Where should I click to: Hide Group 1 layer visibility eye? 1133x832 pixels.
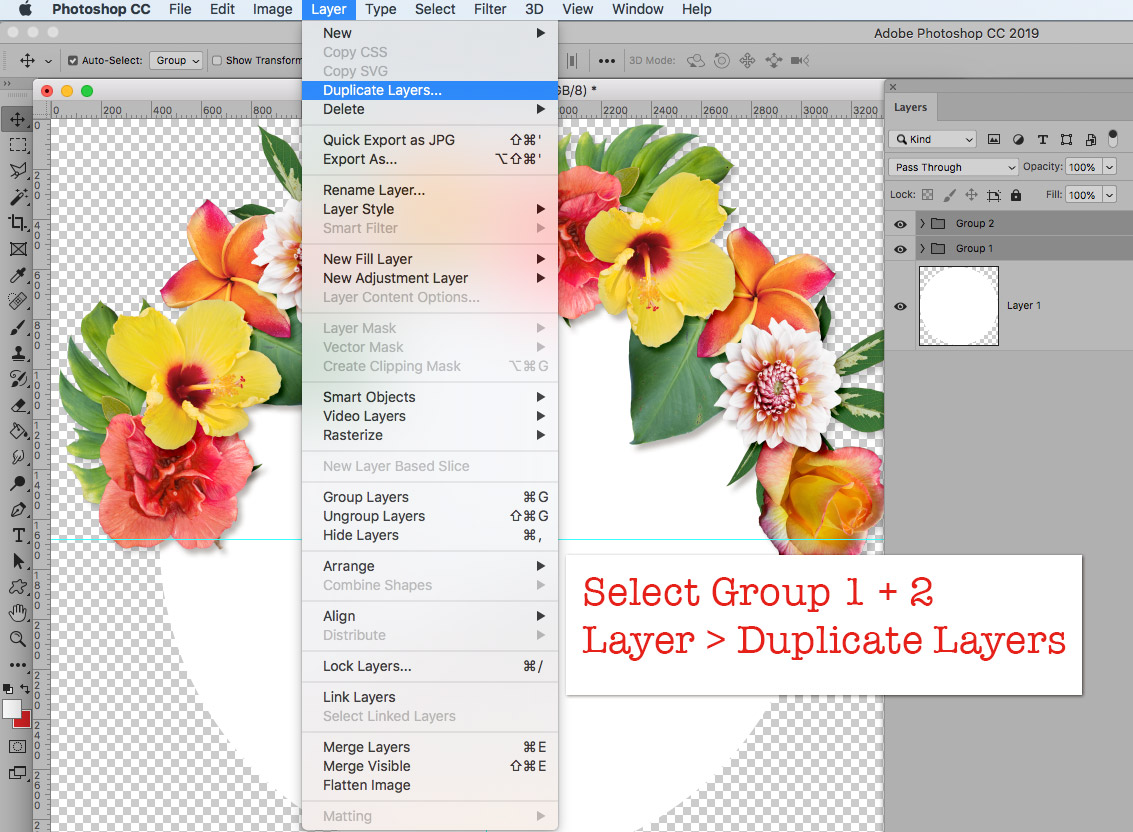point(900,249)
